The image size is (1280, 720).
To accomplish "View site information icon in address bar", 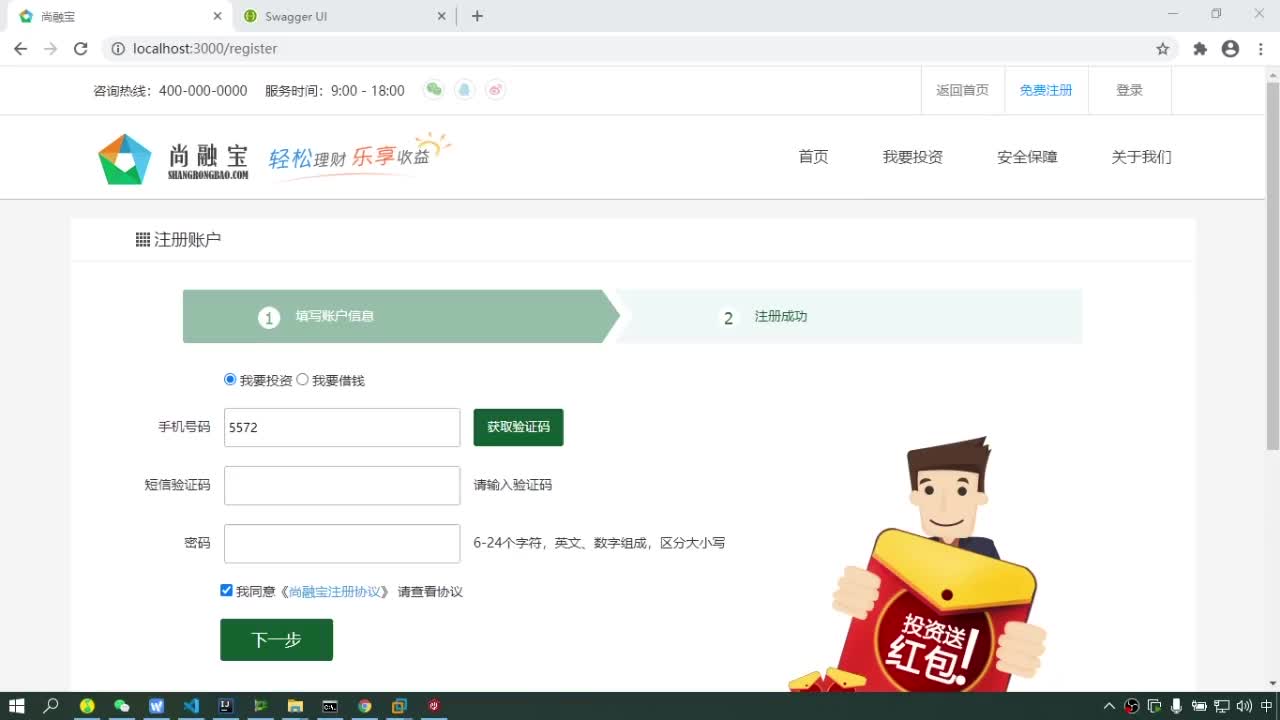I will click(117, 48).
